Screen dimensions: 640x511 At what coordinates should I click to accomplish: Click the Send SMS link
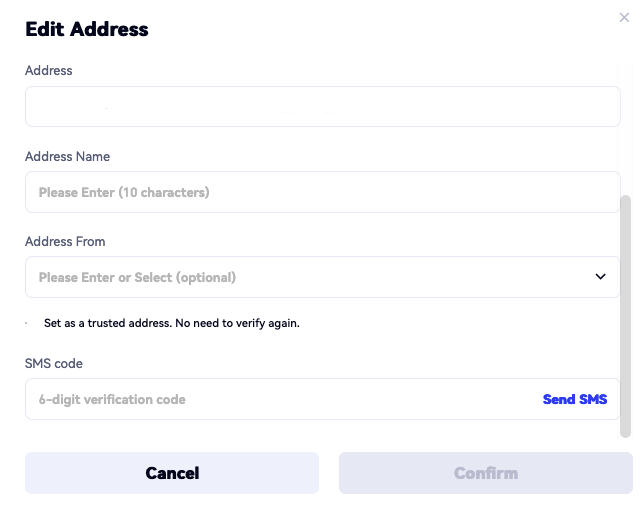click(574, 399)
